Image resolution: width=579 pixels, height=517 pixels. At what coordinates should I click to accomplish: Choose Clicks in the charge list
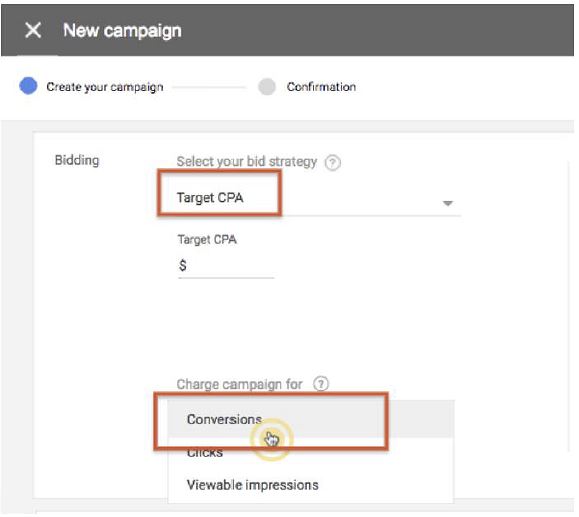pos(311,453)
